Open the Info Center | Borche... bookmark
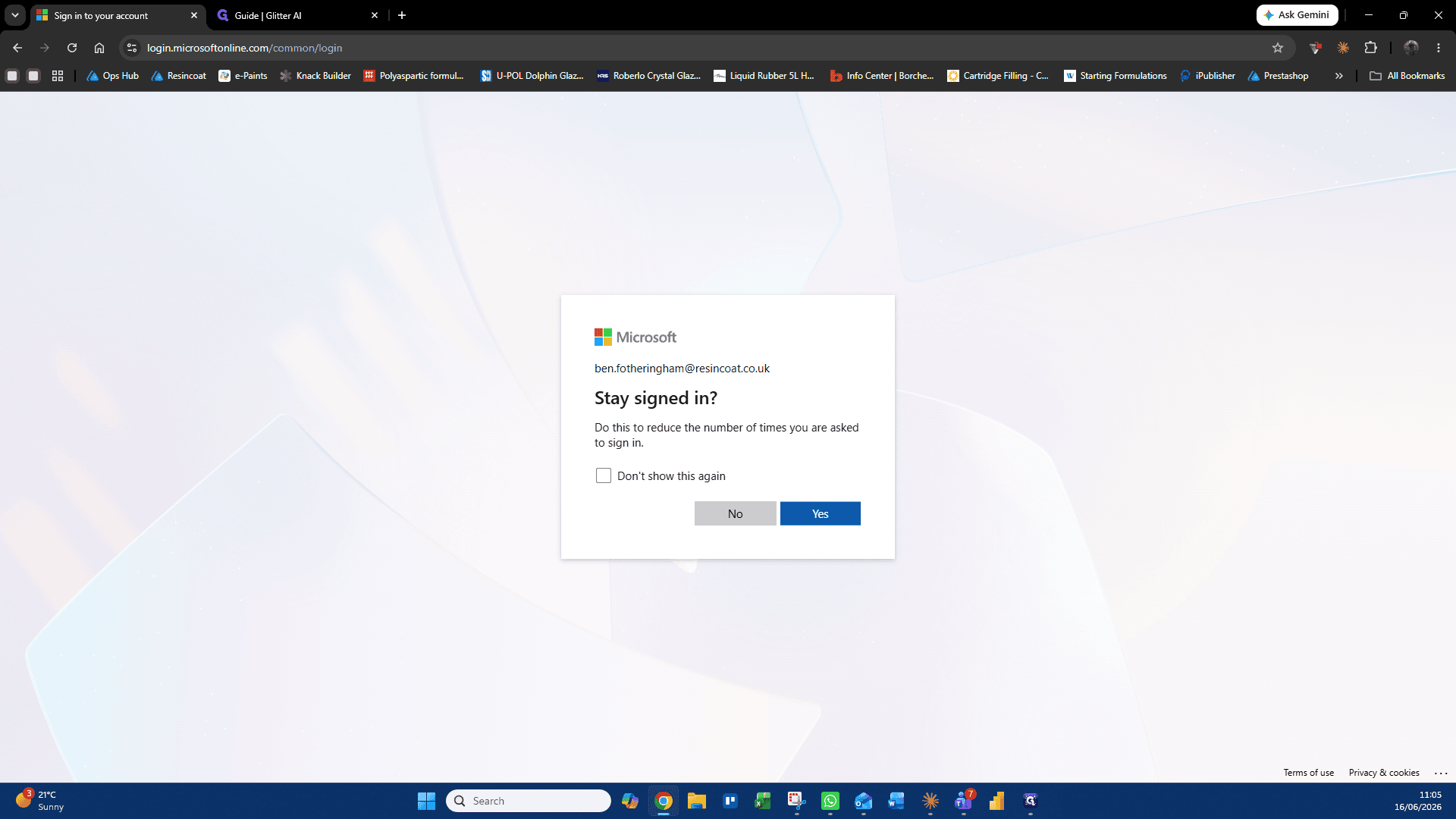1456x819 pixels. coord(882,76)
